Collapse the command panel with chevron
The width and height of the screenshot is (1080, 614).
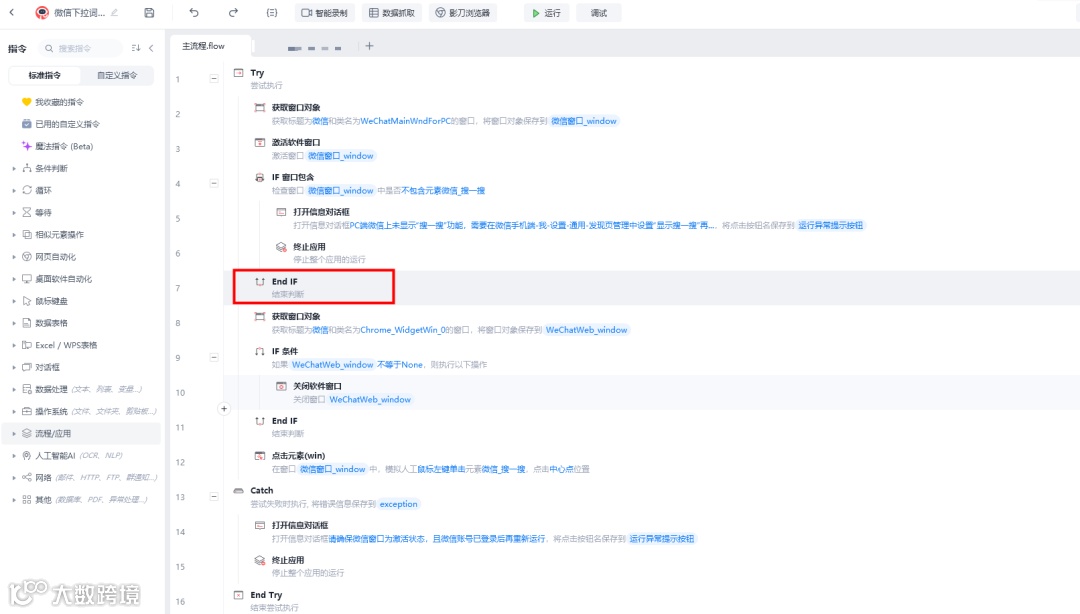pos(152,48)
